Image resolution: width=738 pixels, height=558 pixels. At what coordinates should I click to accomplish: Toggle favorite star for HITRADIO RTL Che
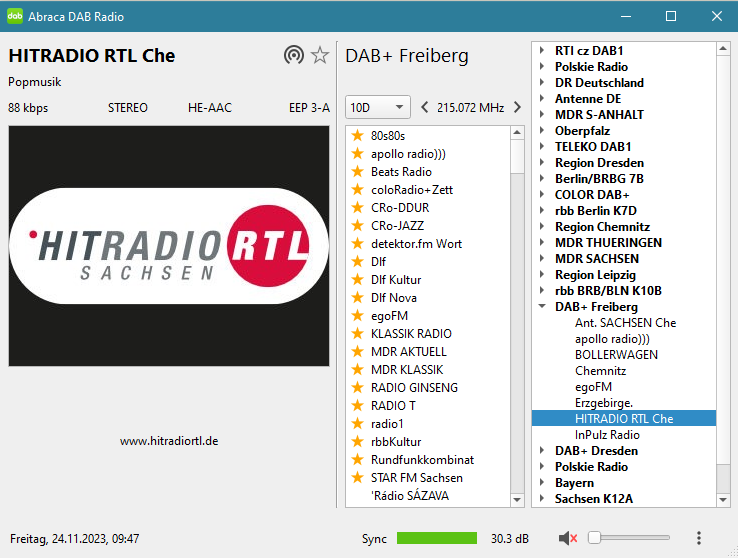click(x=320, y=55)
